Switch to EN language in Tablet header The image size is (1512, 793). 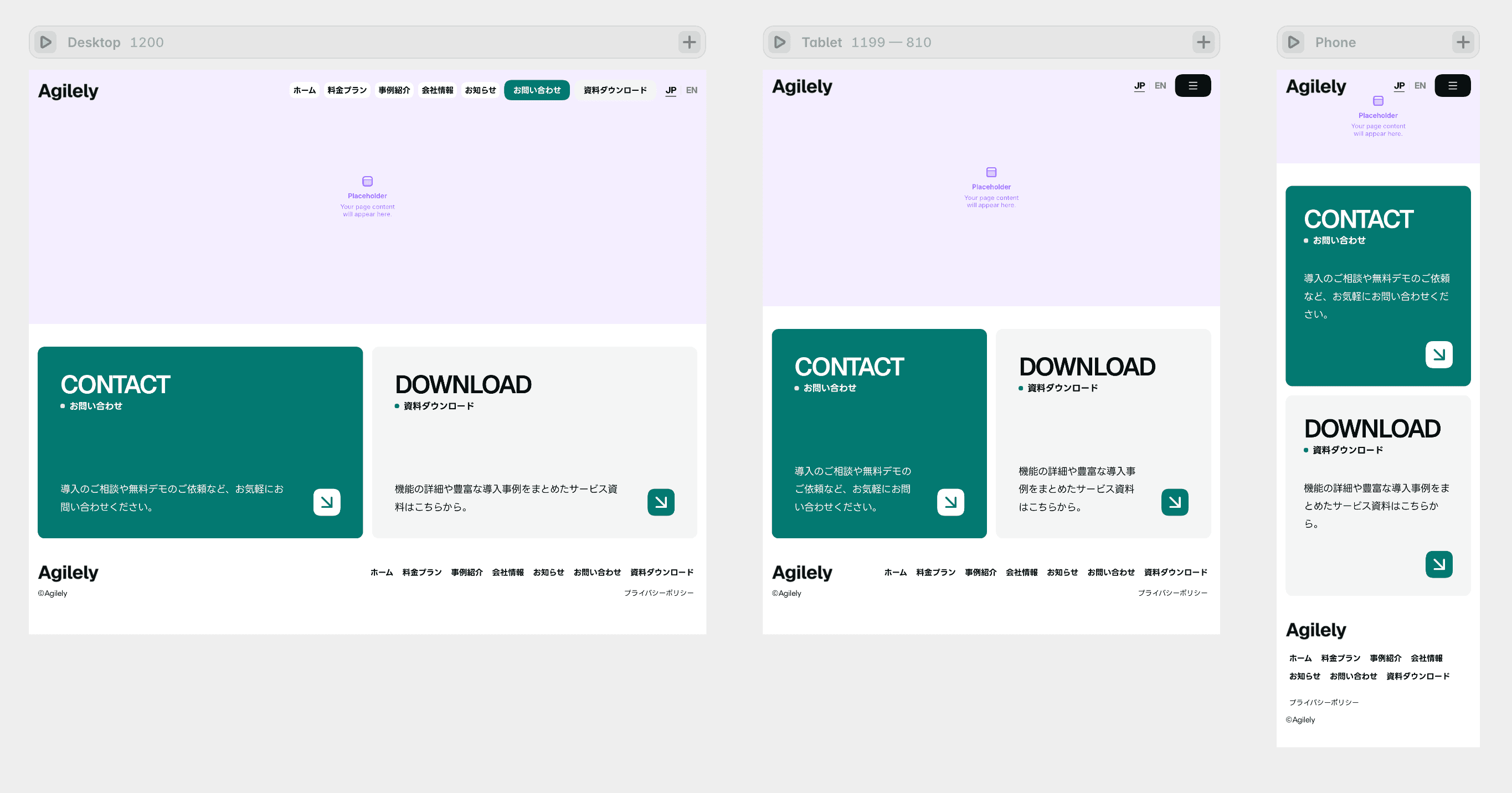pyautogui.click(x=1160, y=86)
